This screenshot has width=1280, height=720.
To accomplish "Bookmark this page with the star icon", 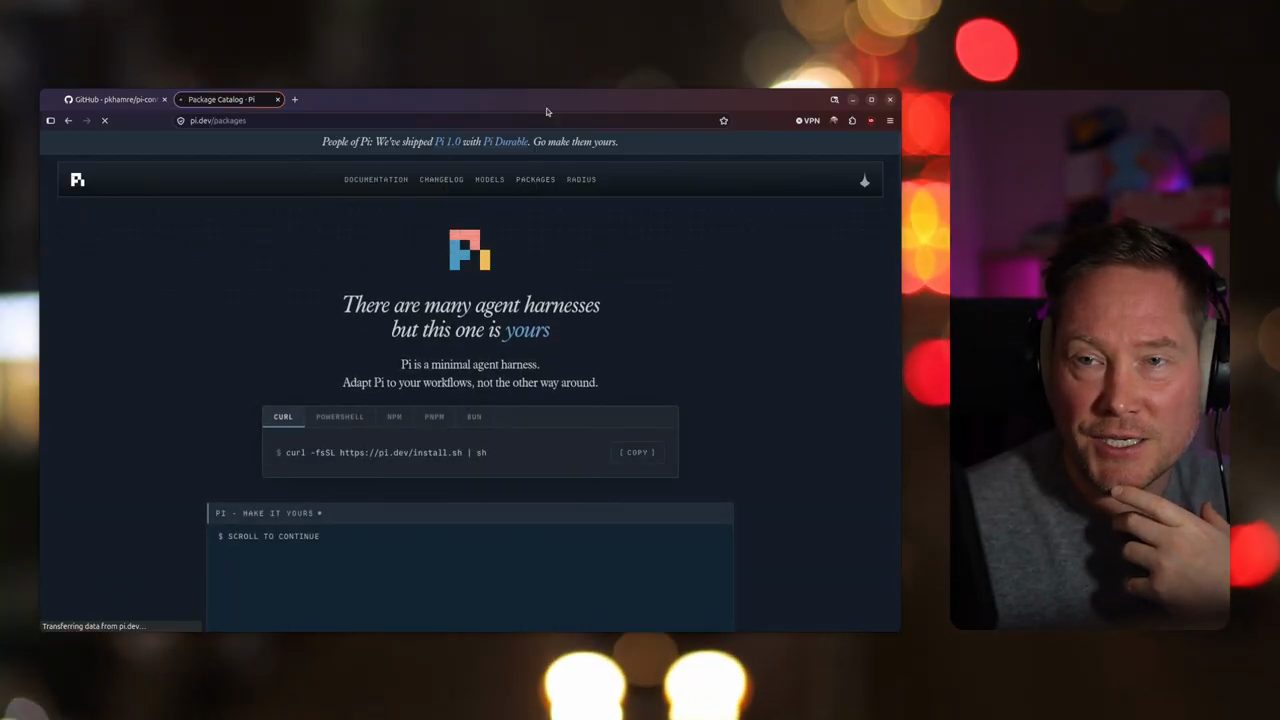I will pyautogui.click(x=724, y=121).
